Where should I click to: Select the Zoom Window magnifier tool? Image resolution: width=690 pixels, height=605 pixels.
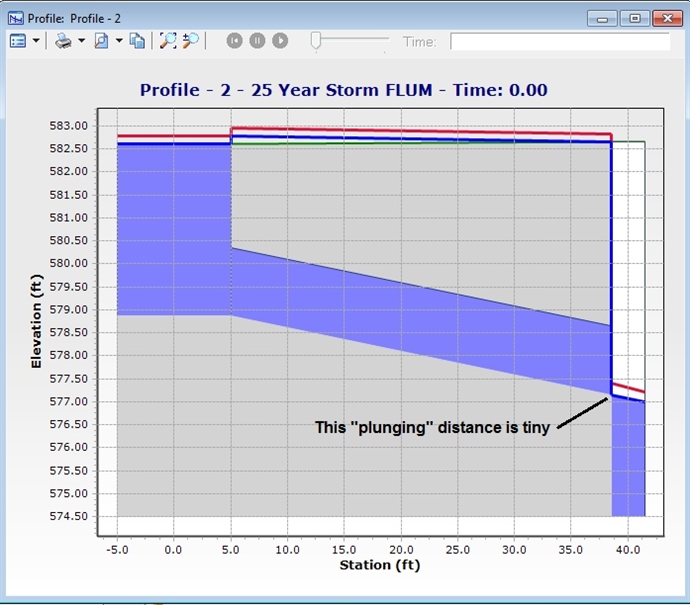tap(190, 41)
